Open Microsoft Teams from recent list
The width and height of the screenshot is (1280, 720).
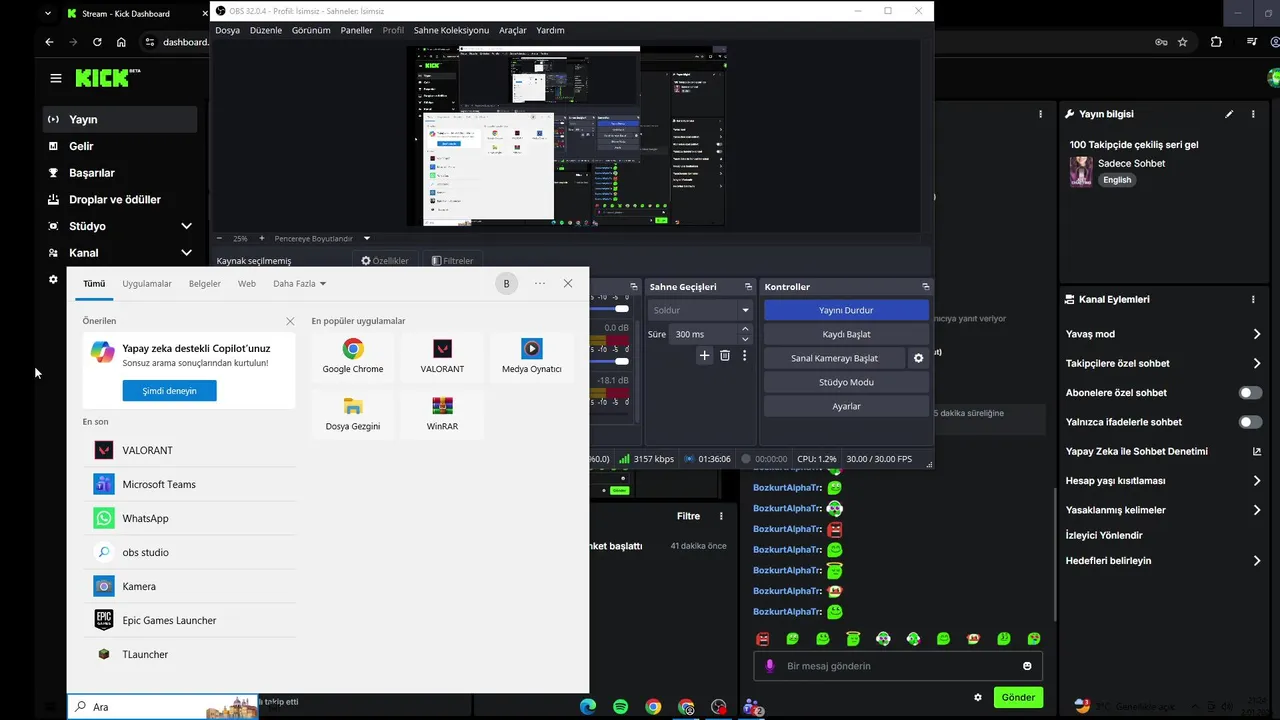pyautogui.click(x=190, y=484)
